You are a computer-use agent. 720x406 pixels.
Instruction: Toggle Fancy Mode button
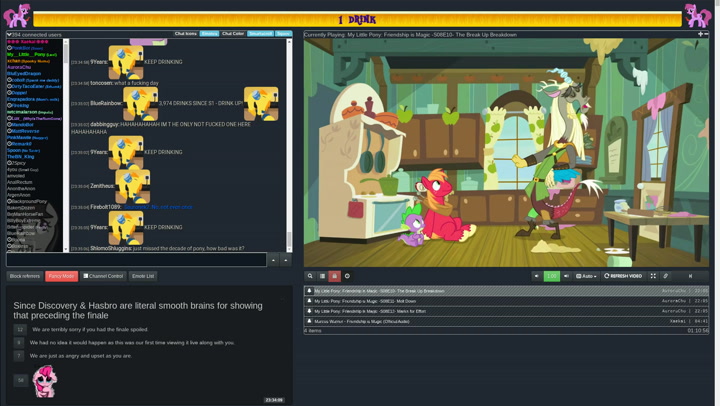pyautogui.click(x=61, y=276)
